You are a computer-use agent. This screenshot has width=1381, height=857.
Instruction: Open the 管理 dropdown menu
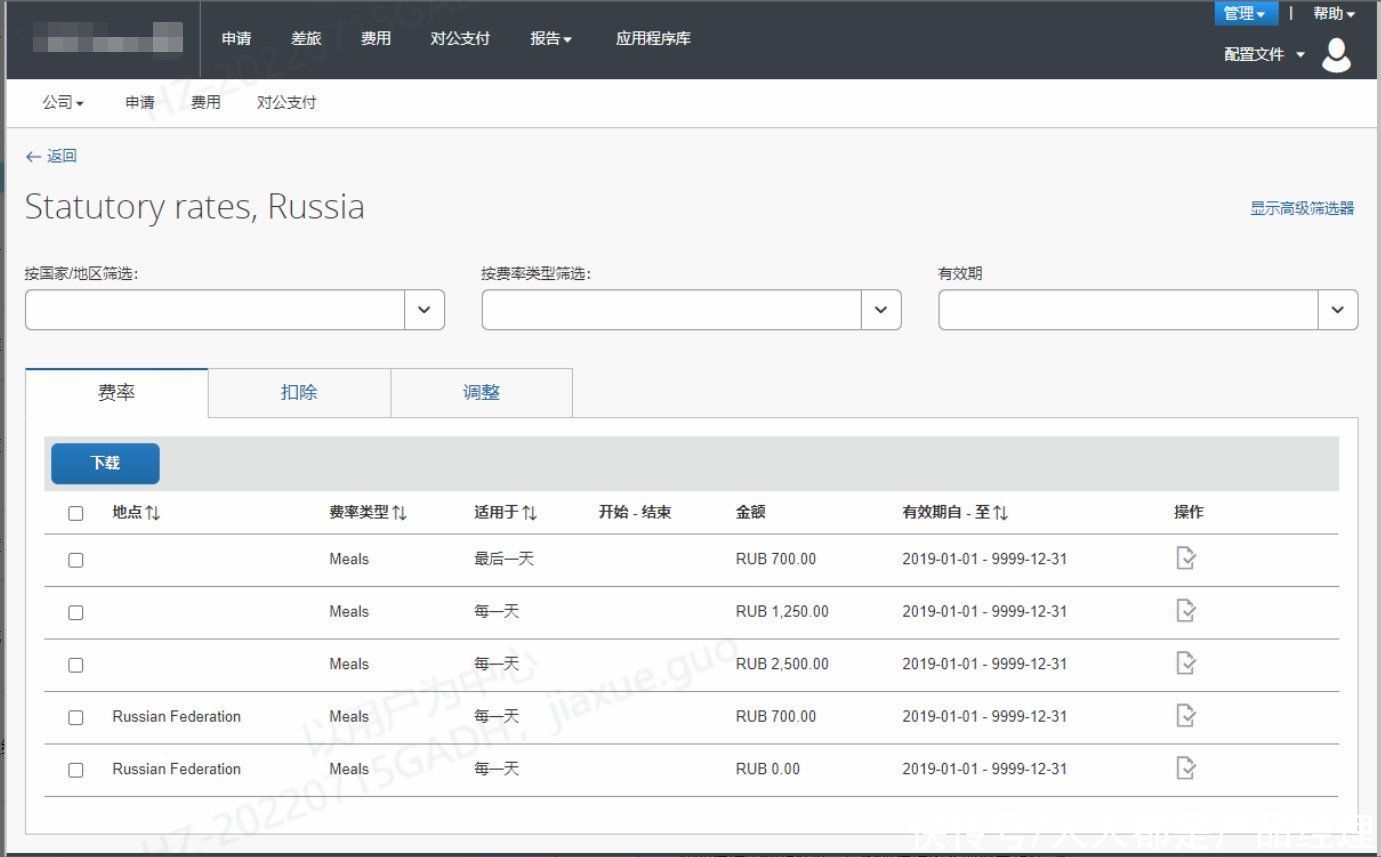tap(1245, 13)
